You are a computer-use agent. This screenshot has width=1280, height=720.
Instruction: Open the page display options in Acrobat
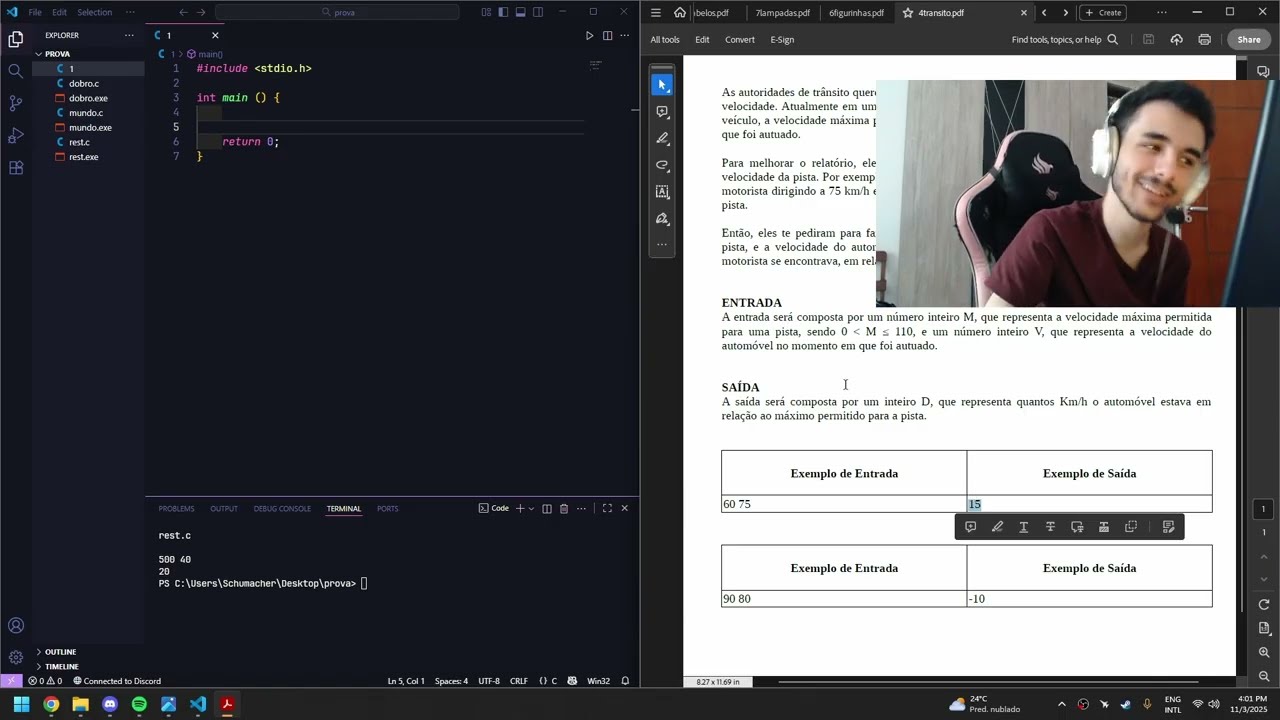(1264, 629)
